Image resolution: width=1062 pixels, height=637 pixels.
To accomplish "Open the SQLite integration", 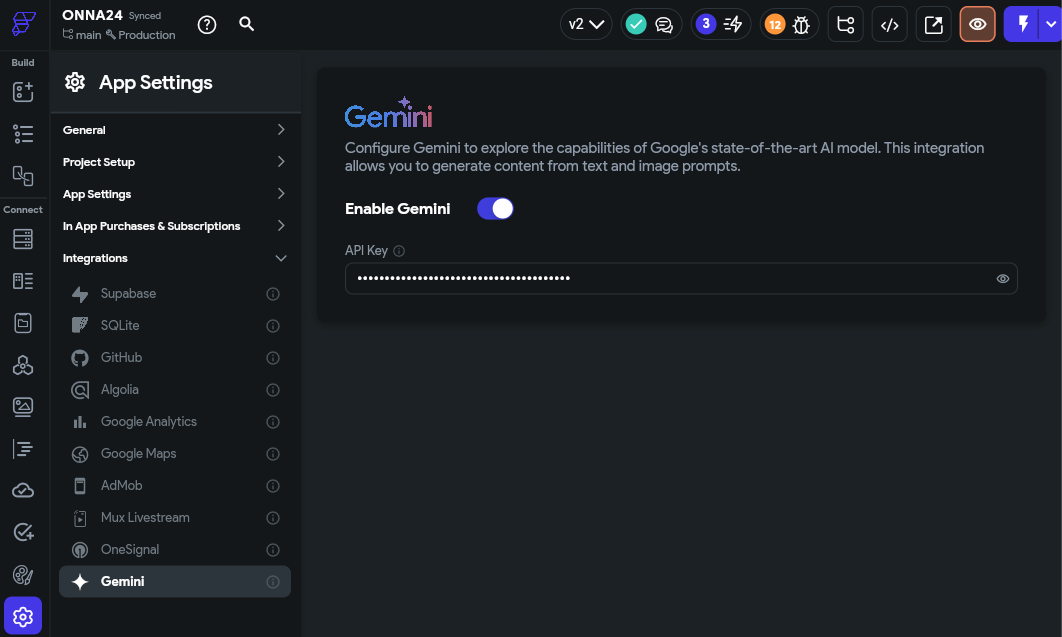I will coord(175,326).
